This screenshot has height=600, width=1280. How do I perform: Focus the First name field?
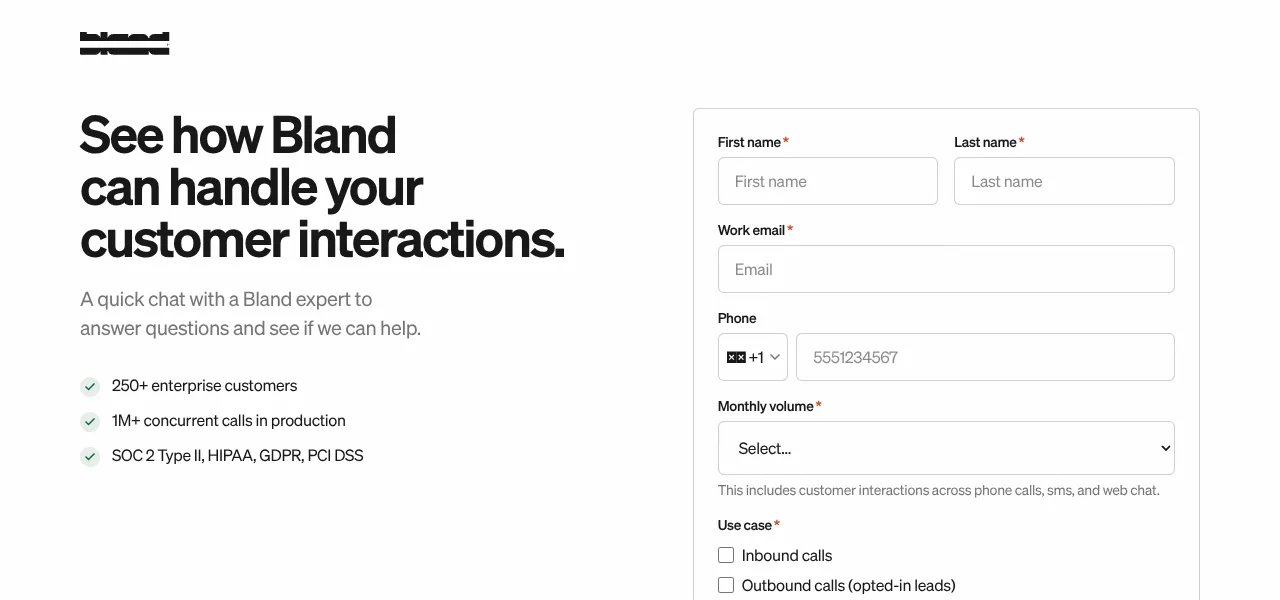pyautogui.click(x=828, y=181)
